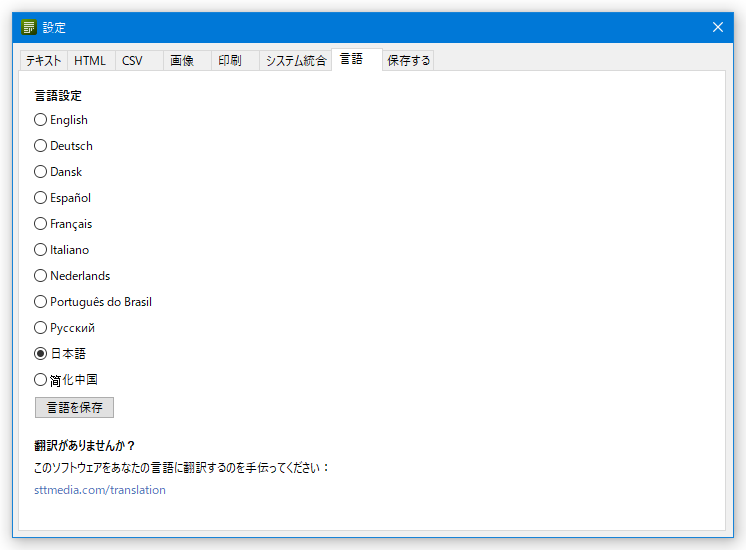
Task: Pick Español language option
Action: (x=62, y=198)
